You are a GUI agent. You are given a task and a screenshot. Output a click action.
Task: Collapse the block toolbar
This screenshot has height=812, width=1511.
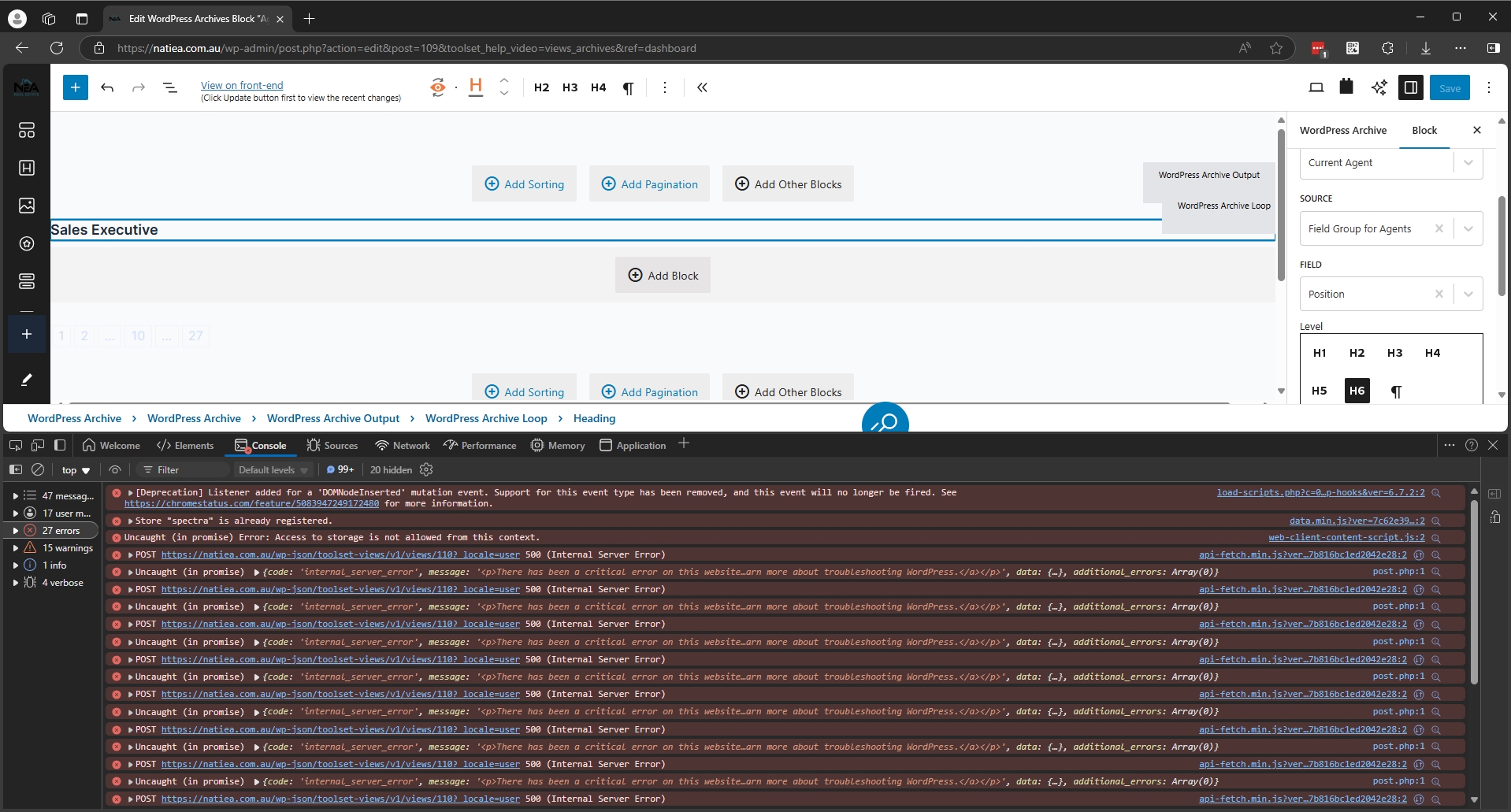pyautogui.click(x=702, y=87)
